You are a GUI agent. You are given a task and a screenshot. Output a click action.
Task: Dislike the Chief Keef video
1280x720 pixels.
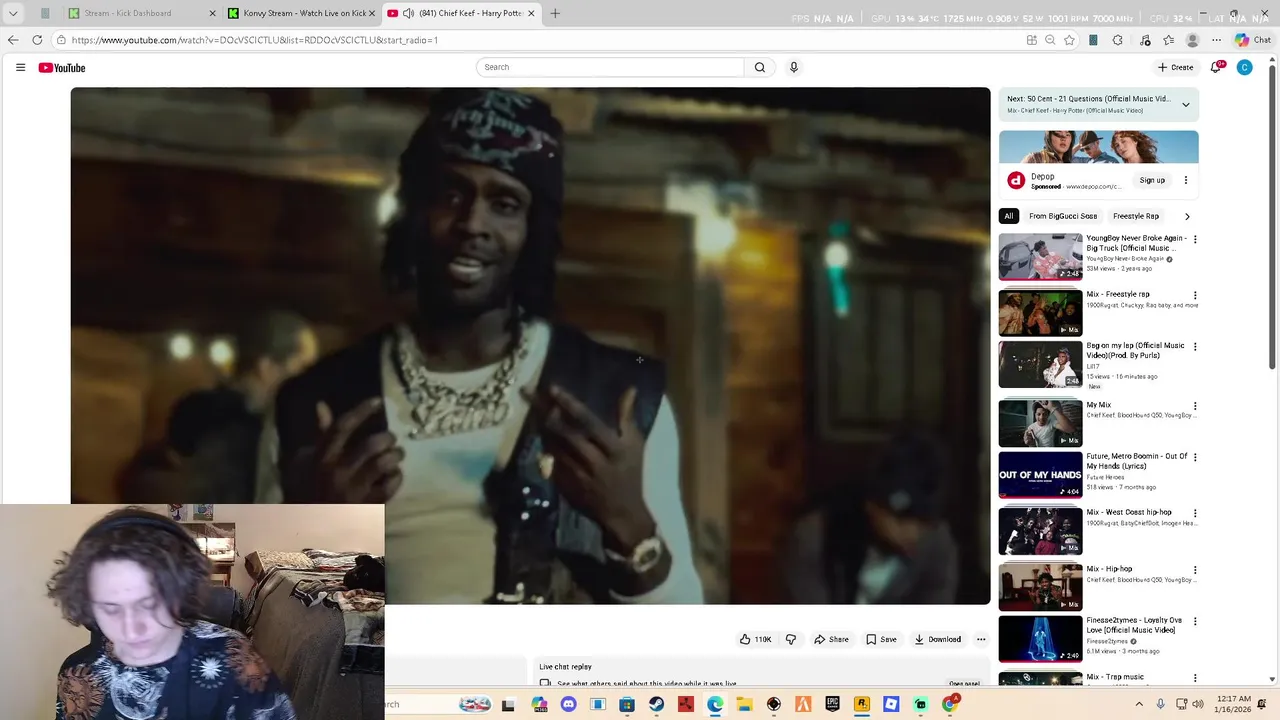point(791,639)
